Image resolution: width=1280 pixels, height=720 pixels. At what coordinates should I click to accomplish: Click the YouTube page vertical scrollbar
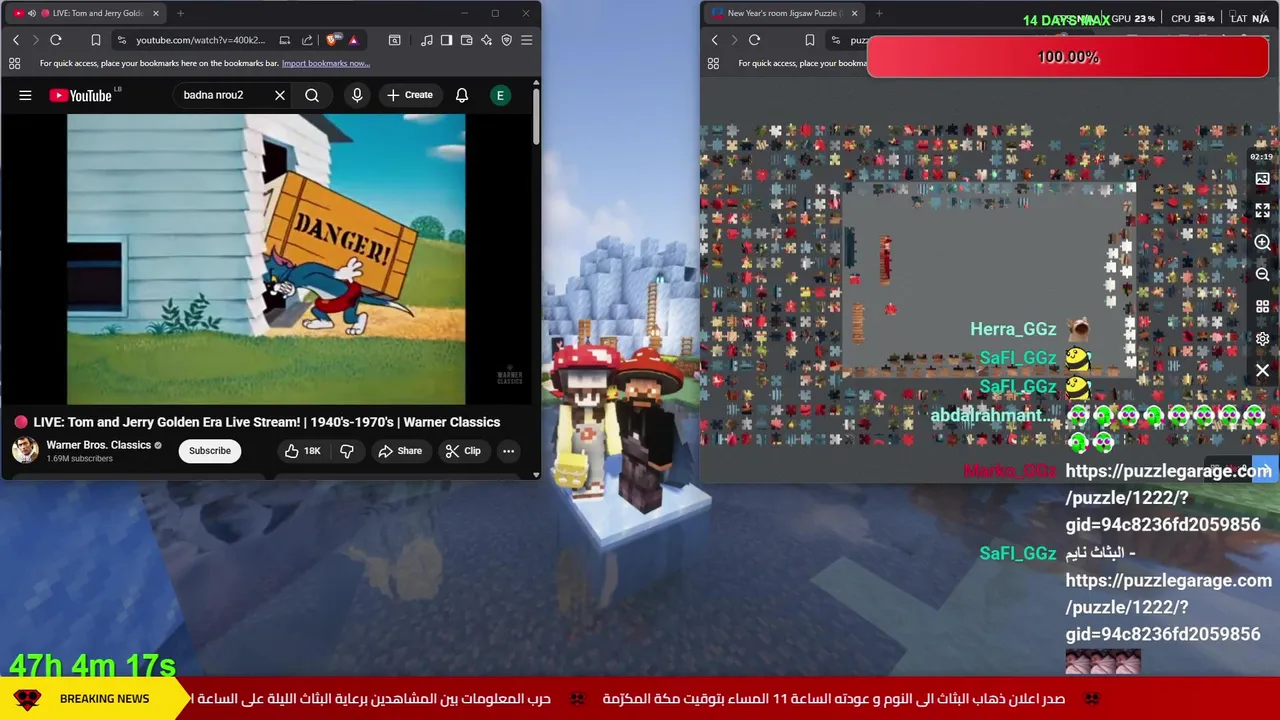coord(536,115)
